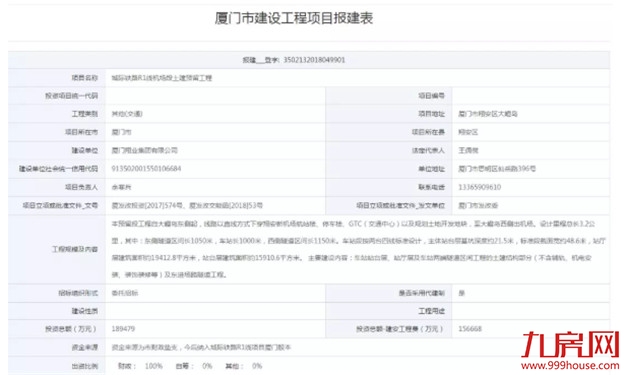Click the 投资总额（万元） label
The width and height of the screenshot is (625, 375).
(x=71, y=329)
